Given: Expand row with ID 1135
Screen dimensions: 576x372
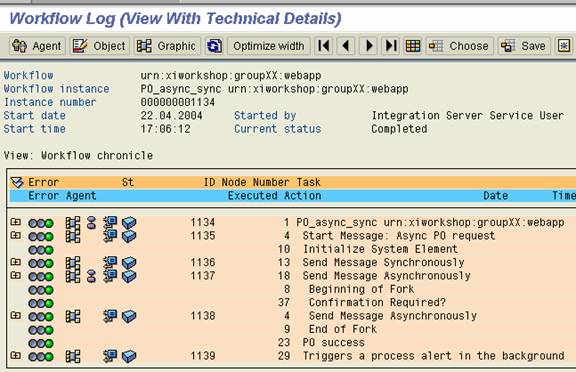Looking at the screenshot, I should (x=15, y=235).
